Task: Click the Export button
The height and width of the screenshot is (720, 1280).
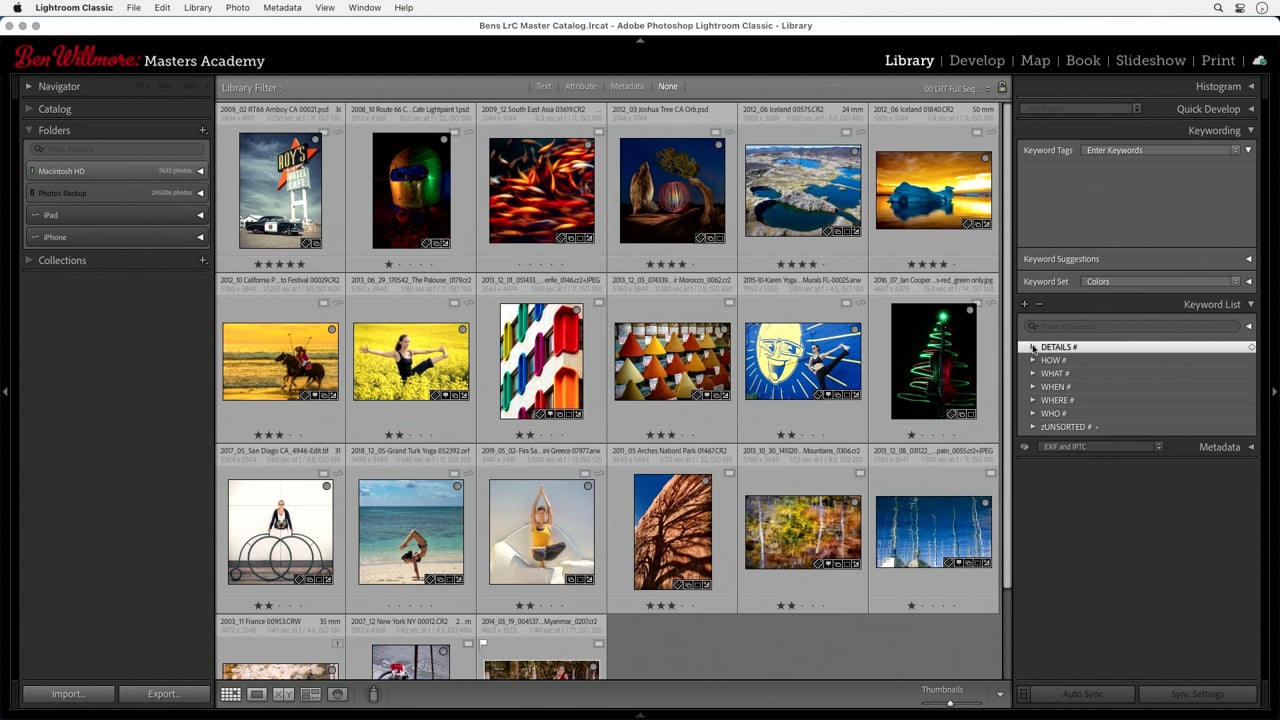Action: pyautogui.click(x=164, y=694)
